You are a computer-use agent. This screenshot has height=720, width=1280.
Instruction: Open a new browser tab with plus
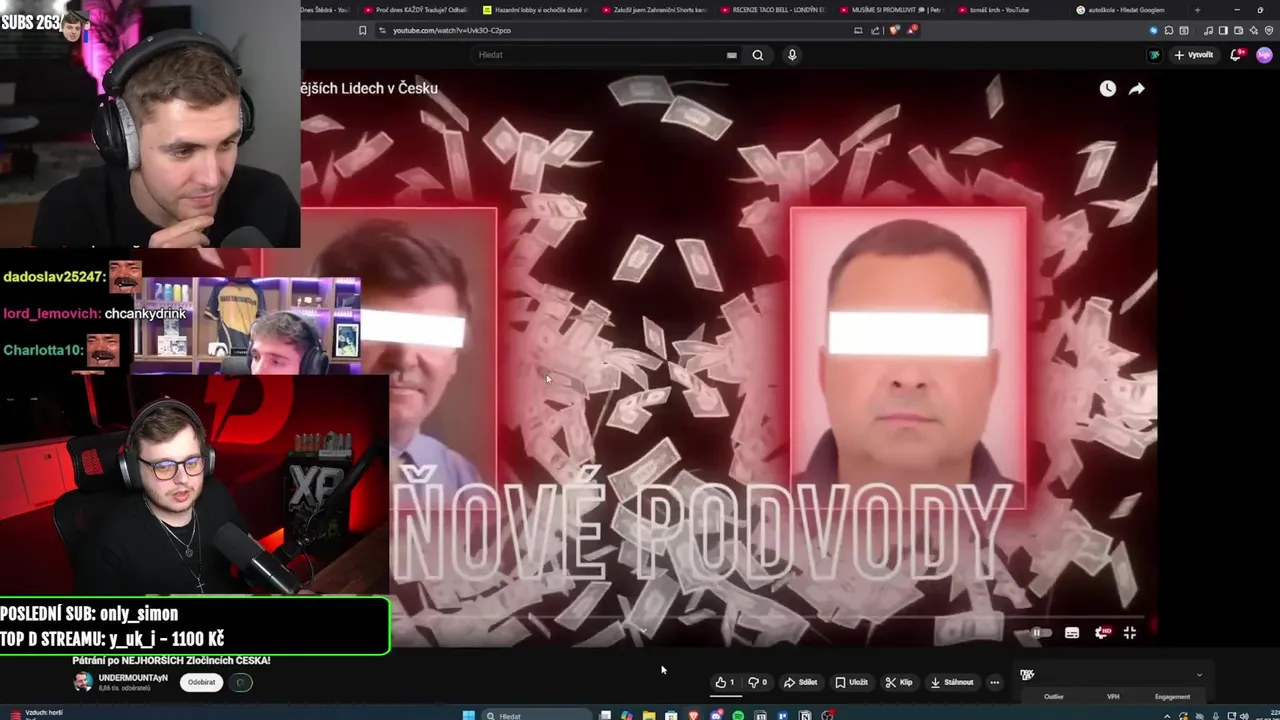tap(1197, 10)
